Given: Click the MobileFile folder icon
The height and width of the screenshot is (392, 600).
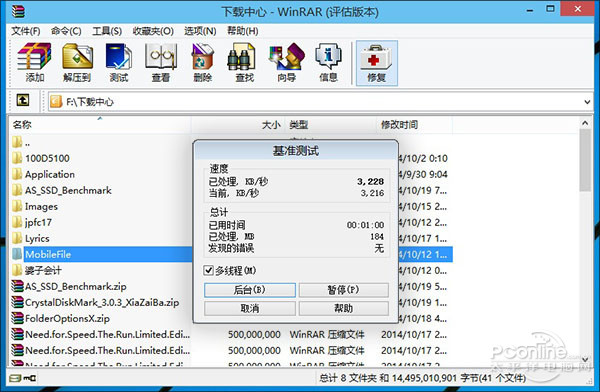Looking at the screenshot, I should (17, 254).
